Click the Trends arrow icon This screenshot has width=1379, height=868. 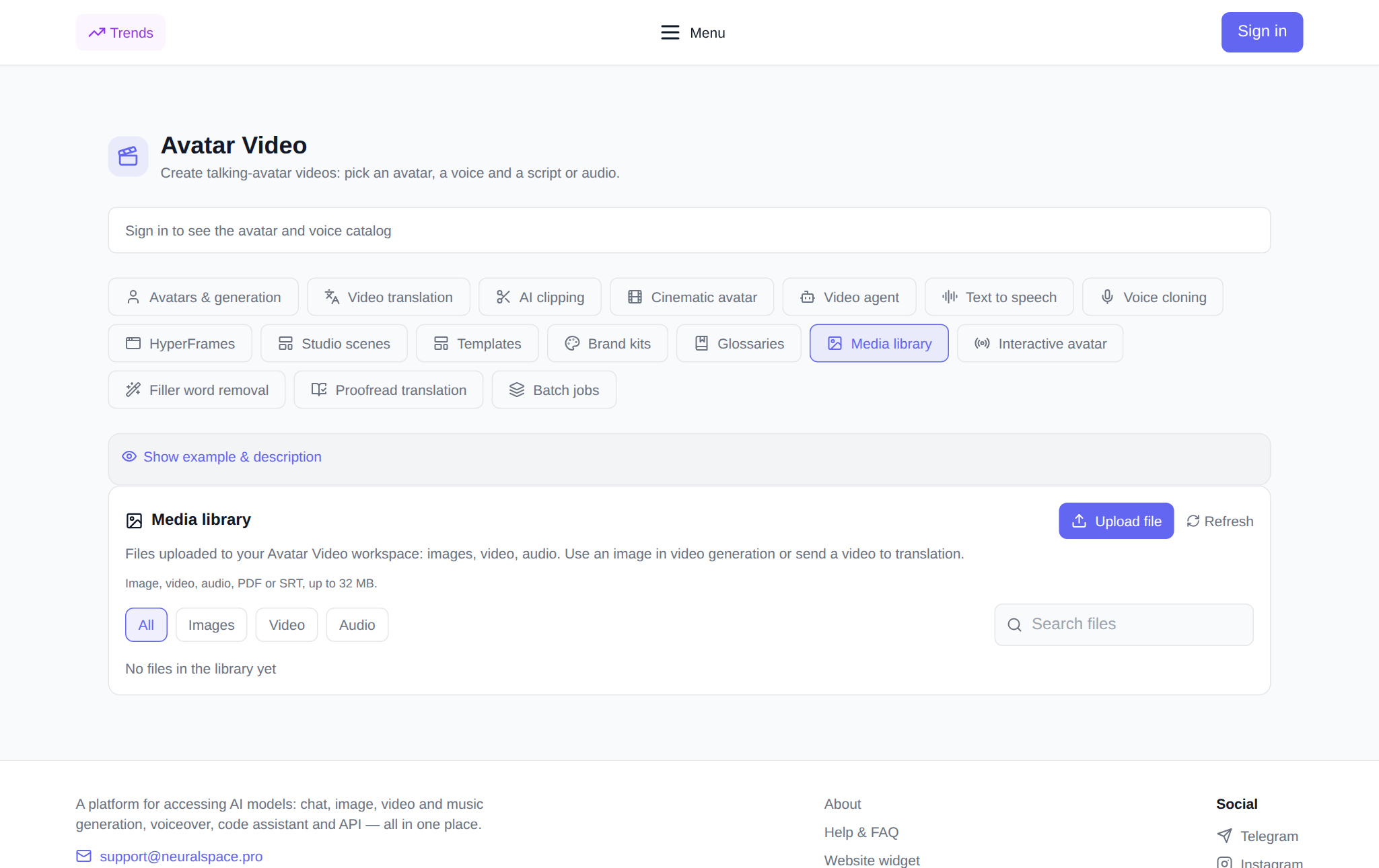pyautogui.click(x=97, y=32)
